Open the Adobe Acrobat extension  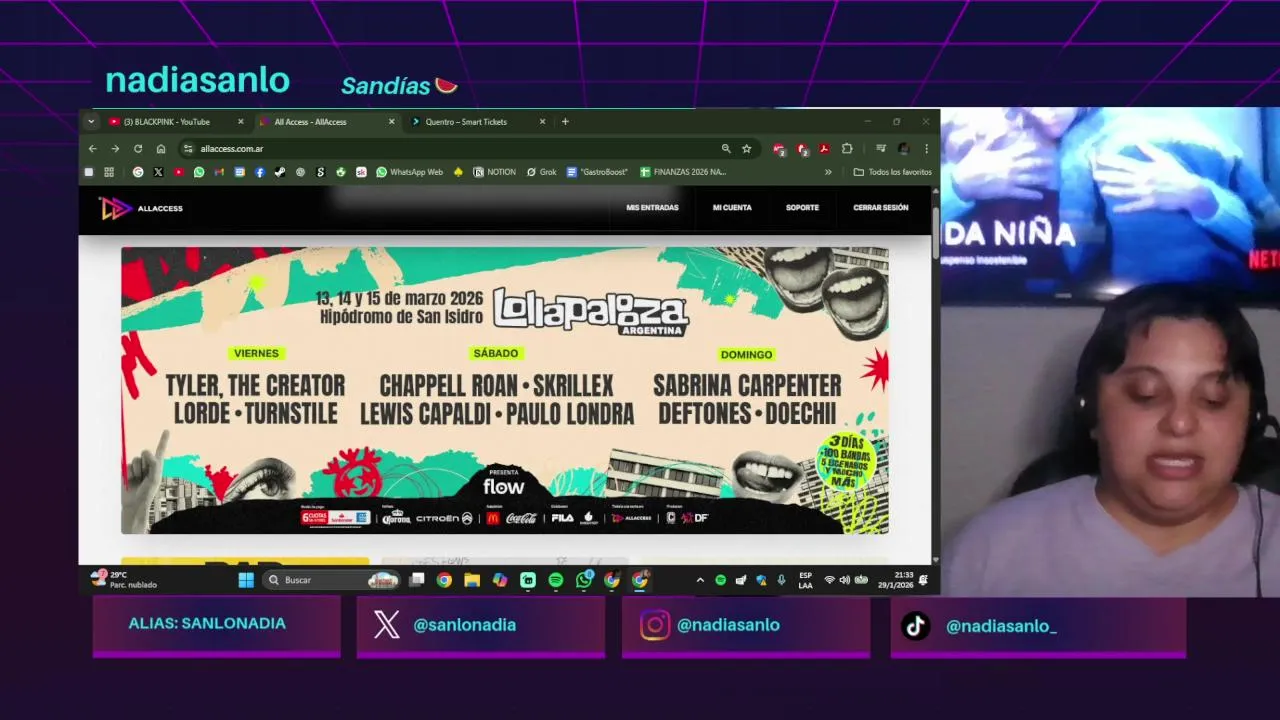coord(824,149)
